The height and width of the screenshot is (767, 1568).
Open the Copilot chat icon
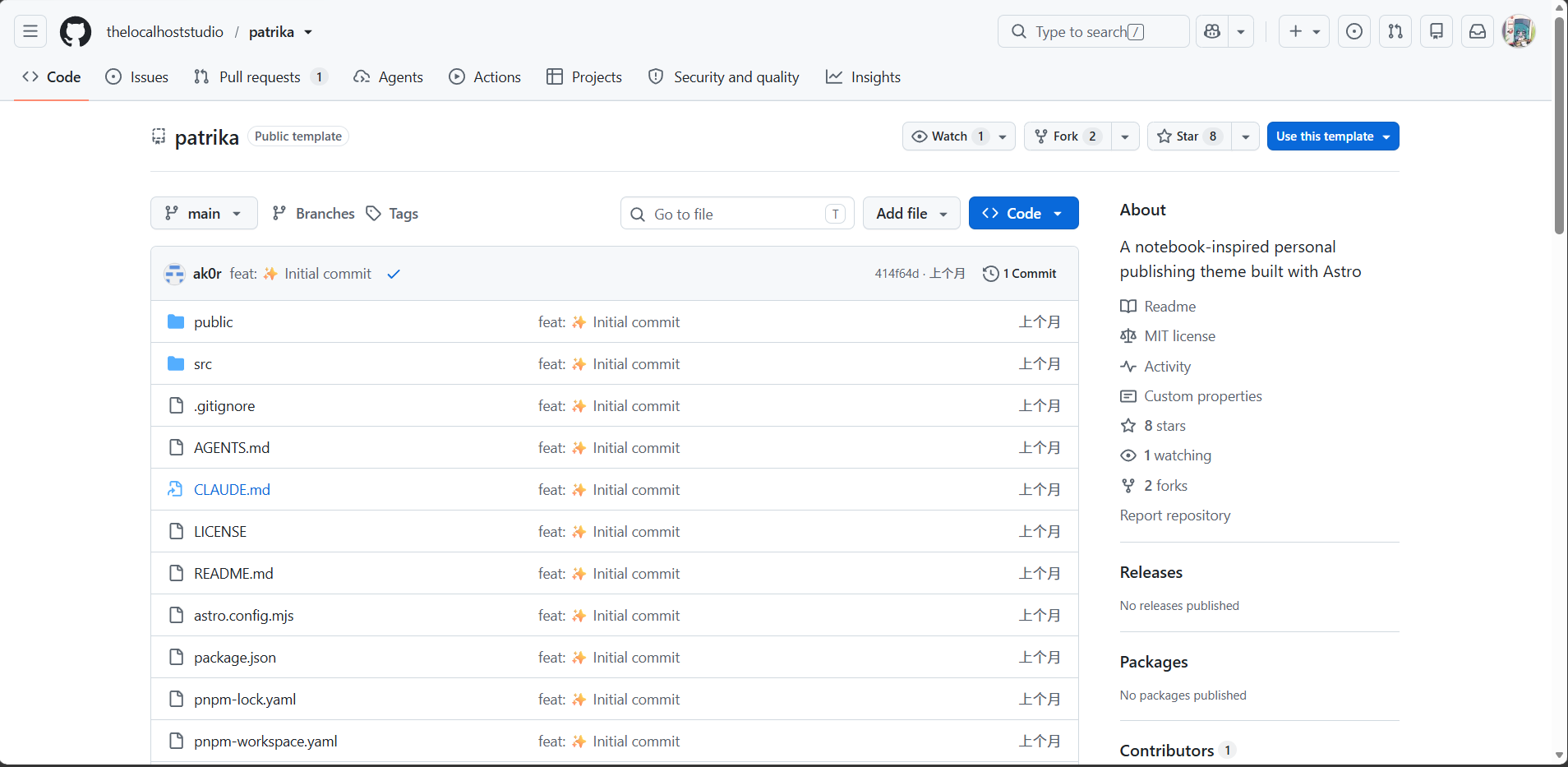pyautogui.click(x=1212, y=31)
